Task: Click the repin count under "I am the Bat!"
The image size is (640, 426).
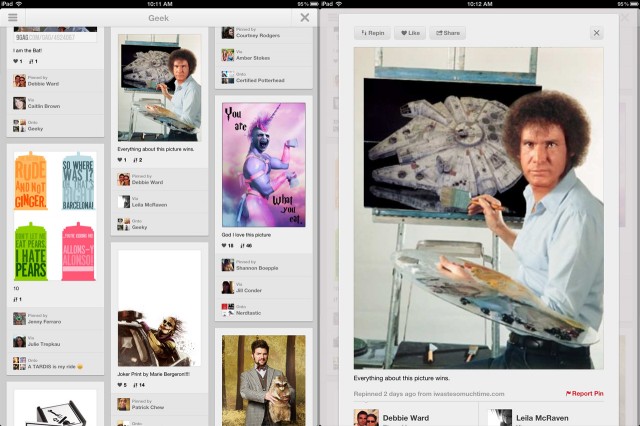Action: coord(33,61)
